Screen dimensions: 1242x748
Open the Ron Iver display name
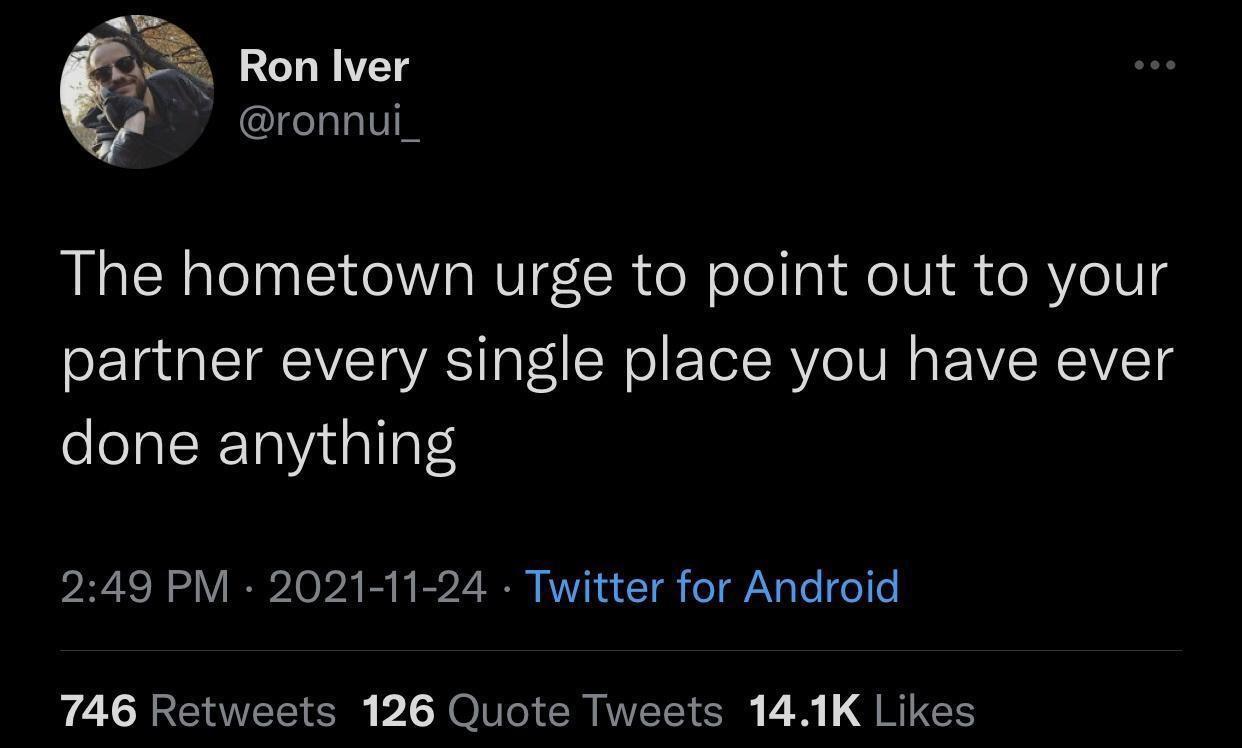[324, 66]
